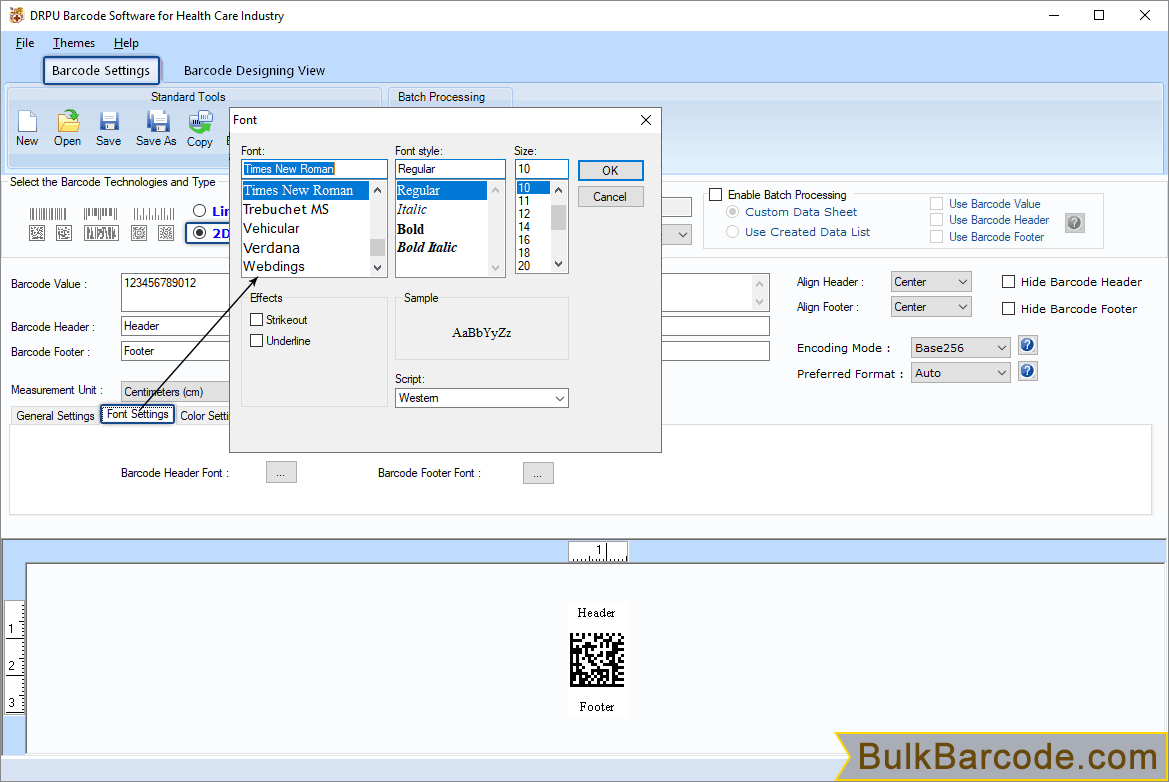
Task: Select Use Created Data List option
Action: click(732, 232)
